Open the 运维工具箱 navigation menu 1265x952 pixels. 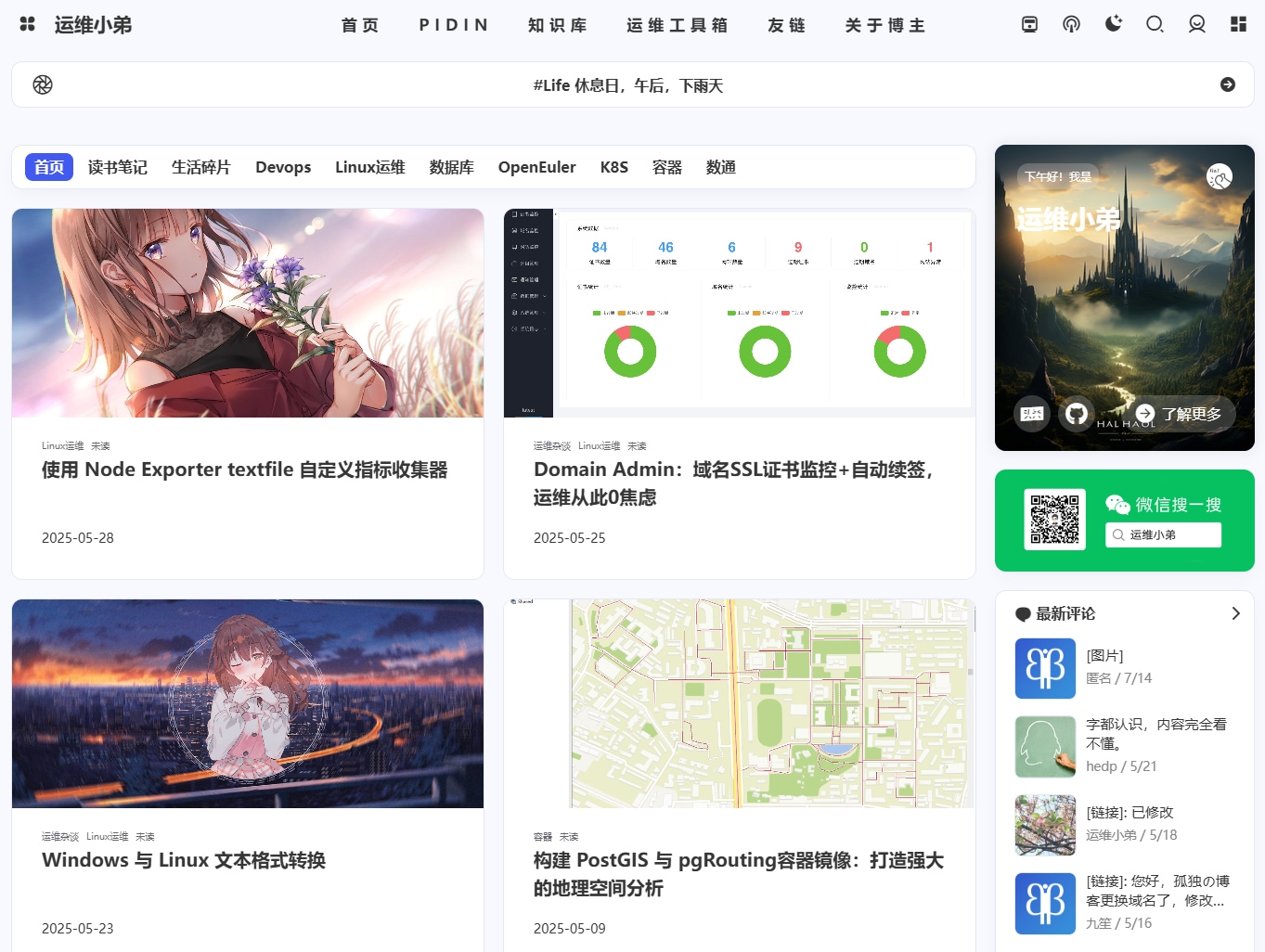click(x=677, y=26)
